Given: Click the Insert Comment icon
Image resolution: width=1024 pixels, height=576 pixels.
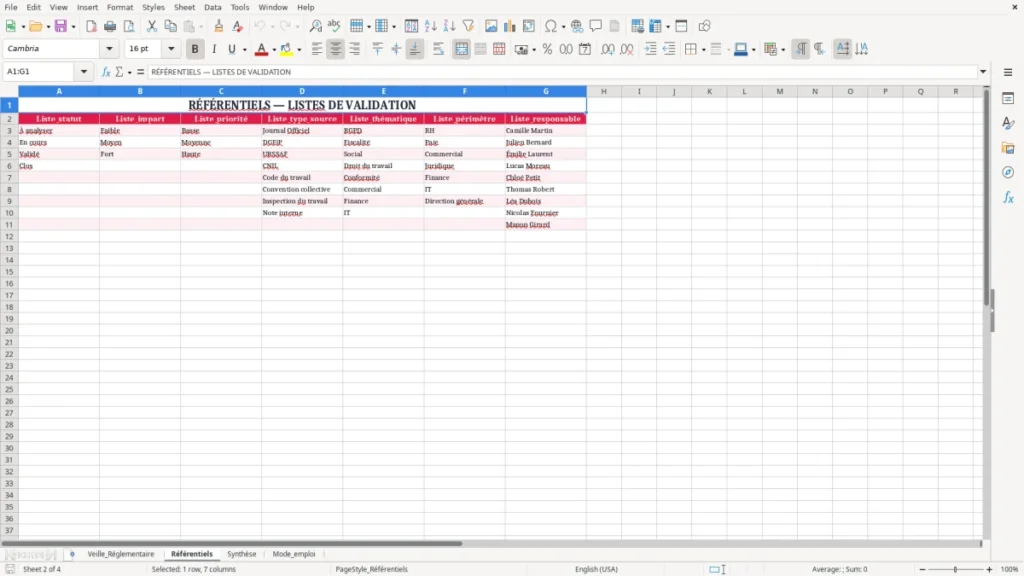Looking at the screenshot, I should pos(596,26).
